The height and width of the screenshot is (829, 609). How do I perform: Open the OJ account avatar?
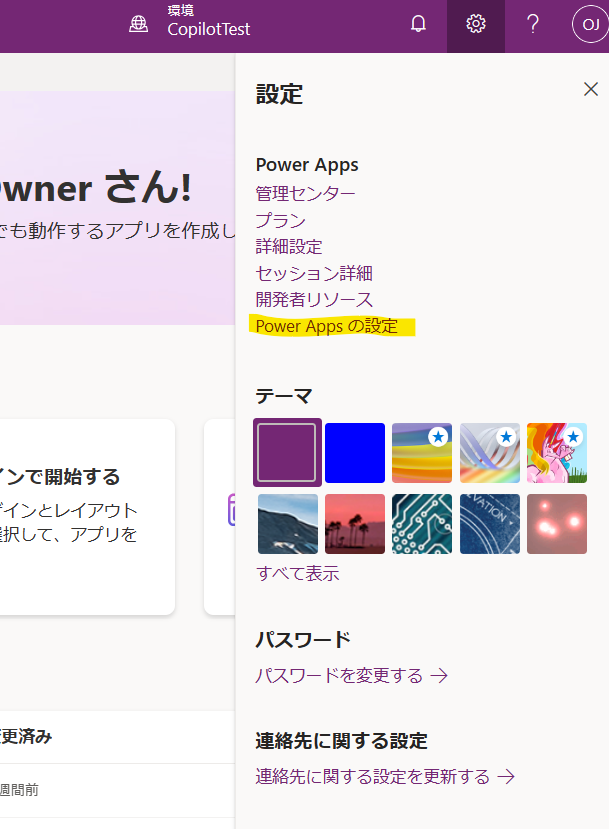point(590,24)
